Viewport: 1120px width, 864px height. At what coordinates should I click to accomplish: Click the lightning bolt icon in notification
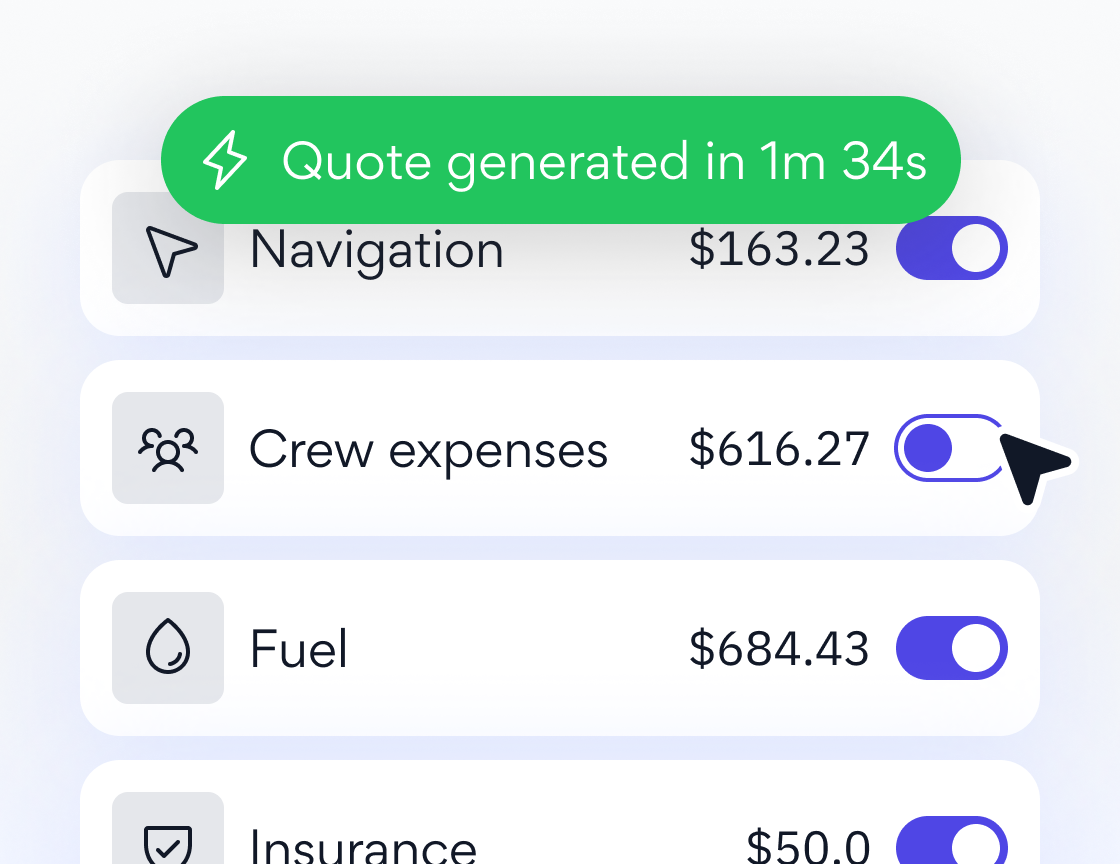click(224, 161)
